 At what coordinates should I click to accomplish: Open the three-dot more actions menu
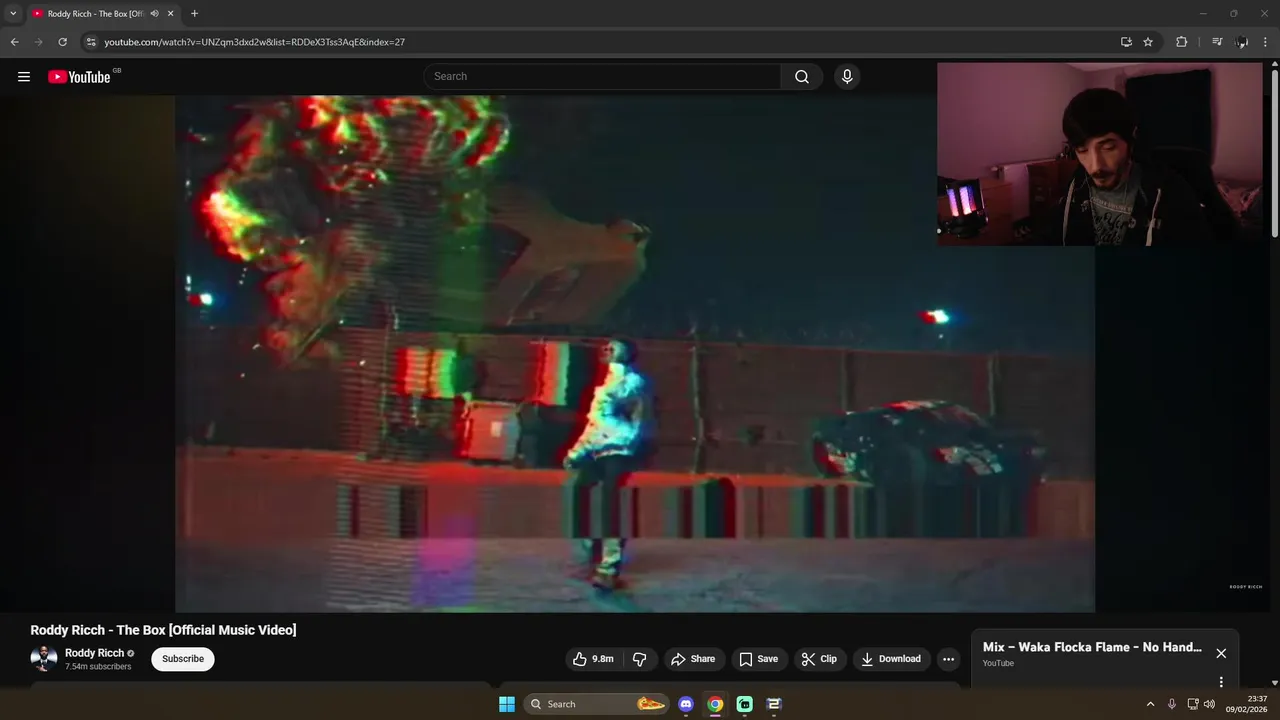pyautogui.click(x=948, y=659)
